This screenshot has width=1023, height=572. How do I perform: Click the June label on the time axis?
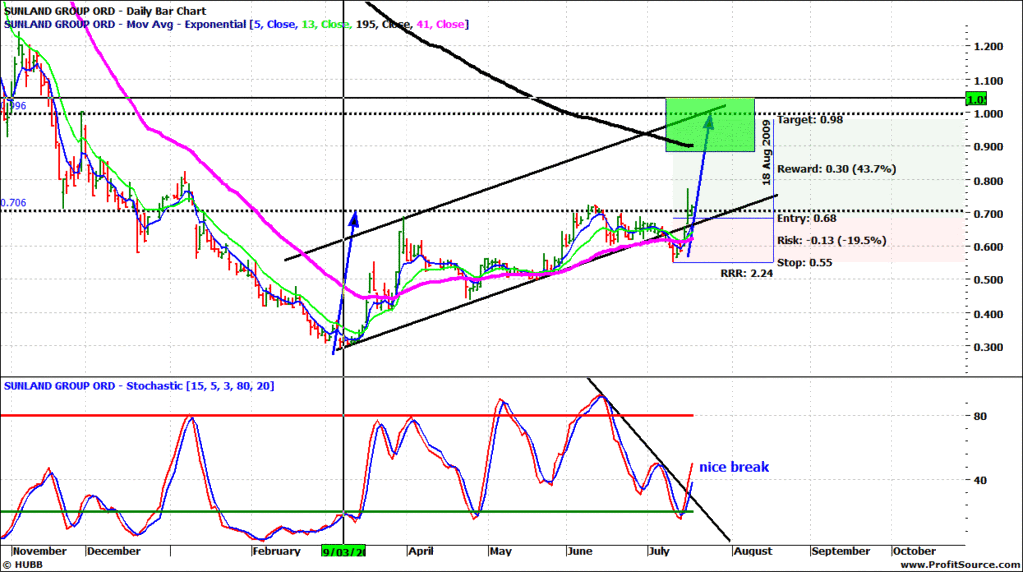(x=580, y=551)
